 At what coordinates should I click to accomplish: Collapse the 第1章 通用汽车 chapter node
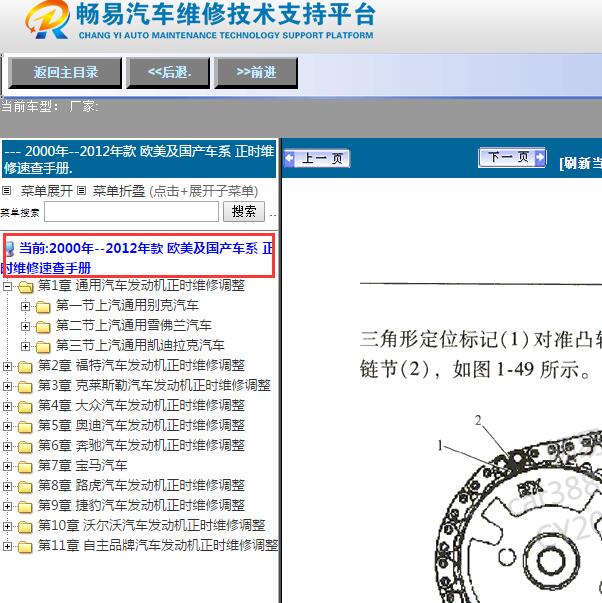(7, 286)
